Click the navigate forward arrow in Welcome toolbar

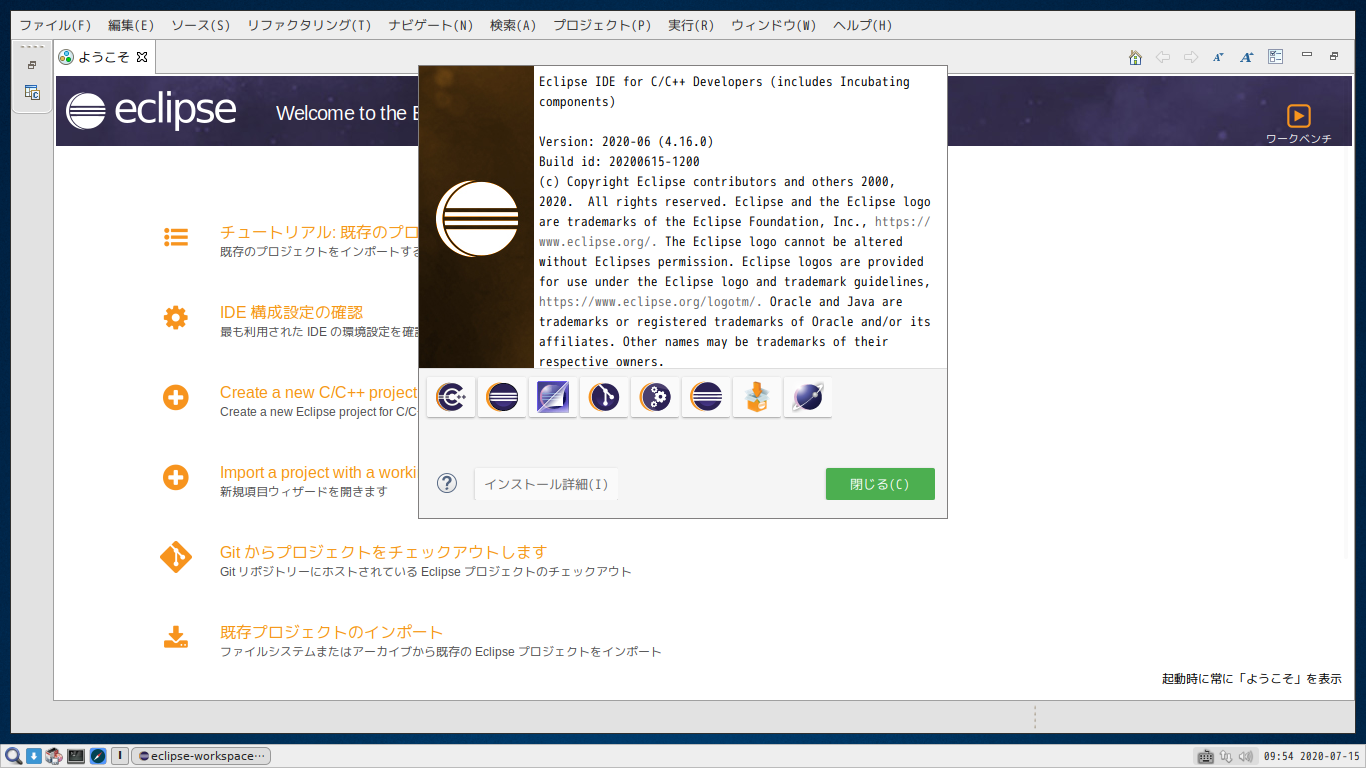(1190, 57)
